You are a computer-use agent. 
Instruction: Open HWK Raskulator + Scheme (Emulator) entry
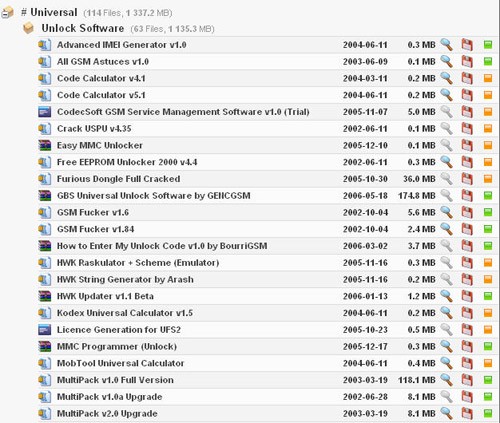138,263
